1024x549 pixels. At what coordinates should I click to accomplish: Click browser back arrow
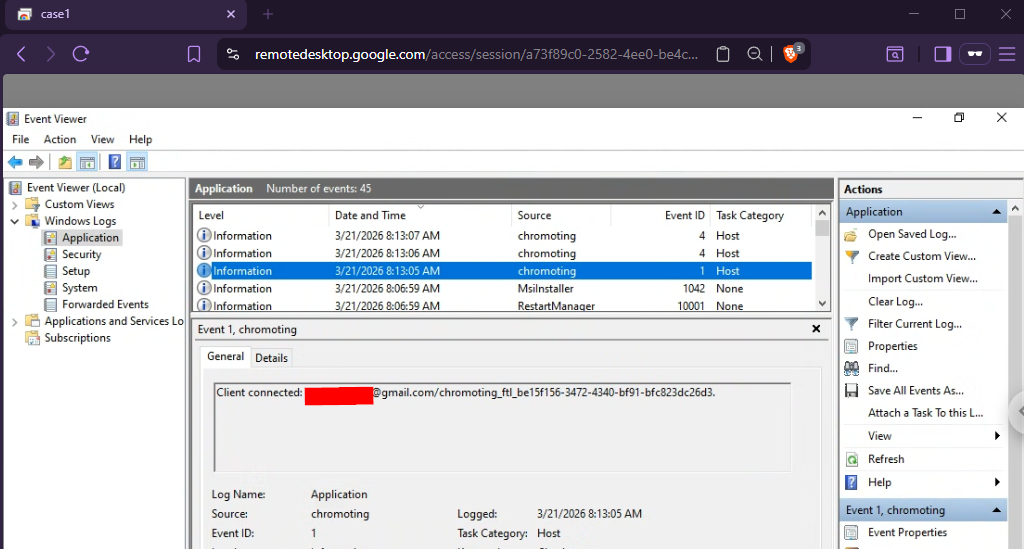click(x=21, y=54)
